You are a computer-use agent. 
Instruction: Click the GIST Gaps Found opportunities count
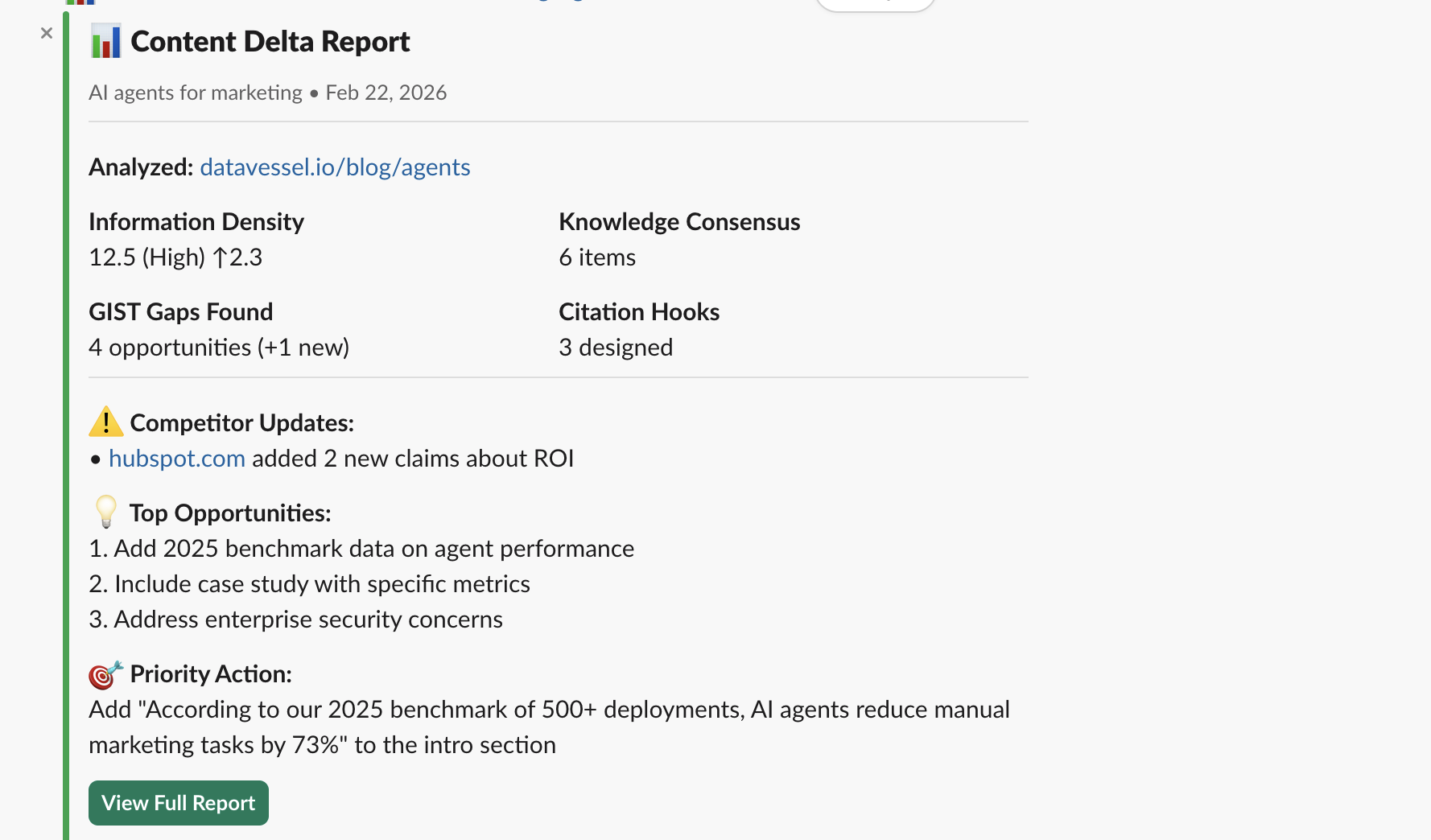[x=218, y=347]
